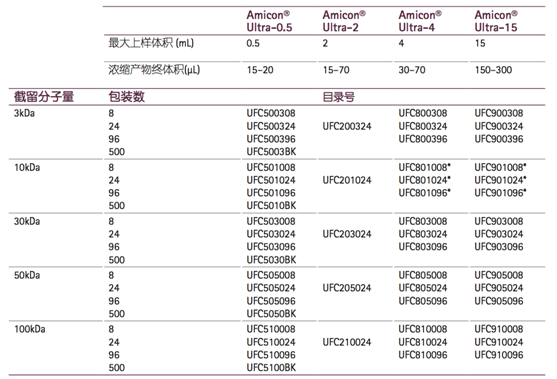
Task: Select the 15-70 concentrate volume cell
Action: 336,70
